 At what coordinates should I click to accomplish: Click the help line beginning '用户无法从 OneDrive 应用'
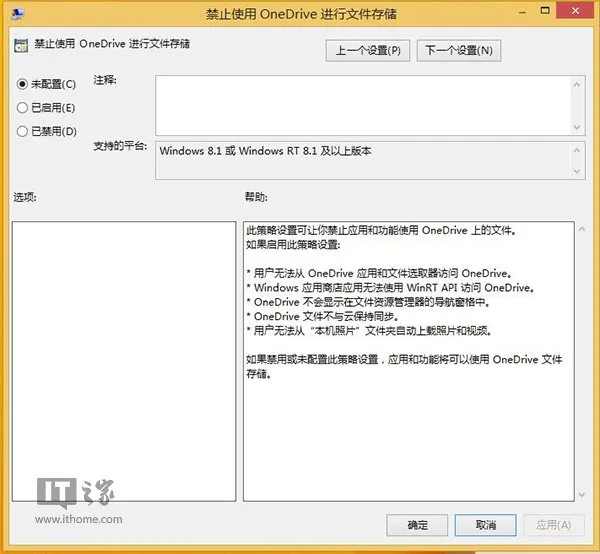click(x=380, y=273)
